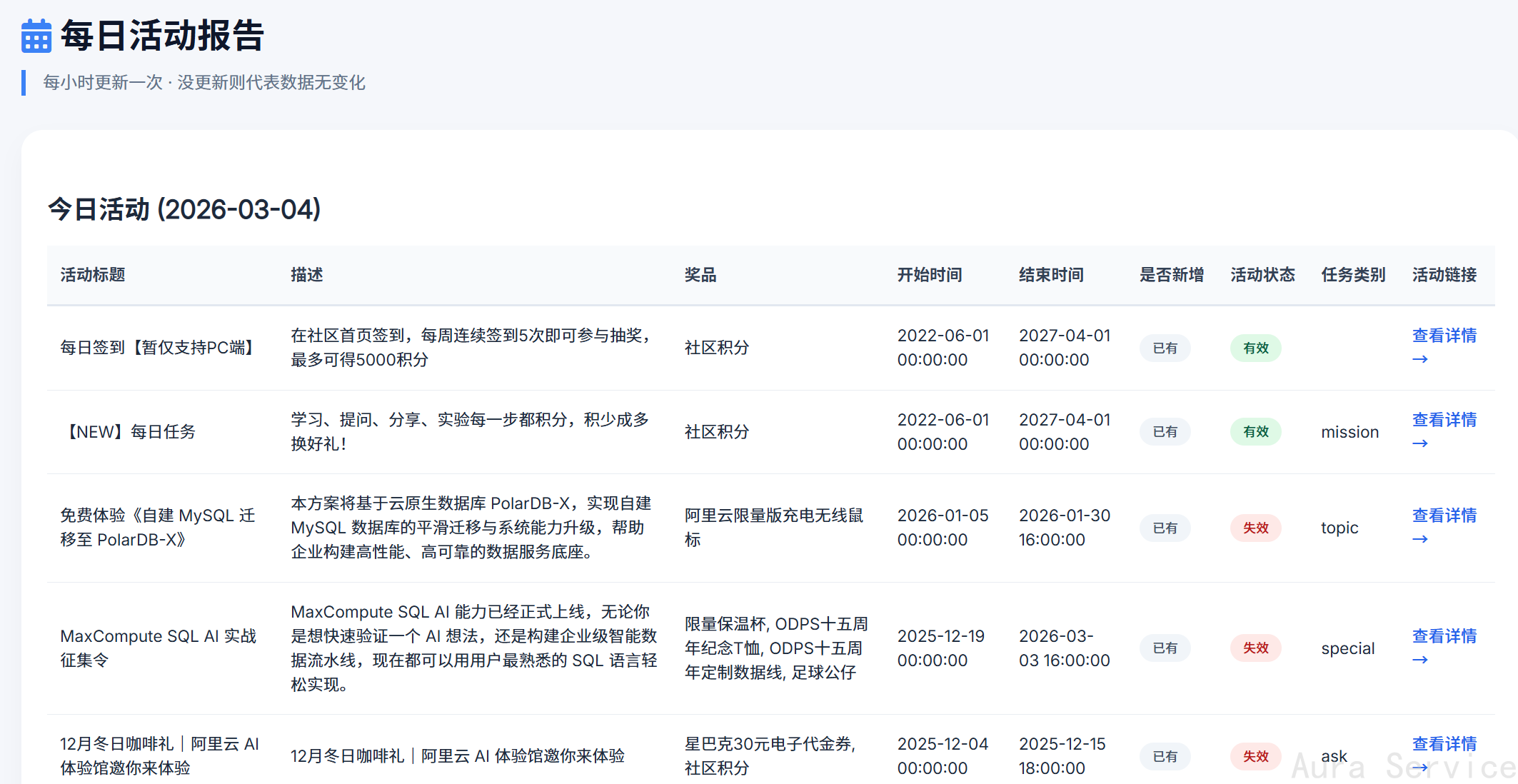The image size is (1518, 784).
Task: Click the 活动链接 column header
Action: 1444,275
